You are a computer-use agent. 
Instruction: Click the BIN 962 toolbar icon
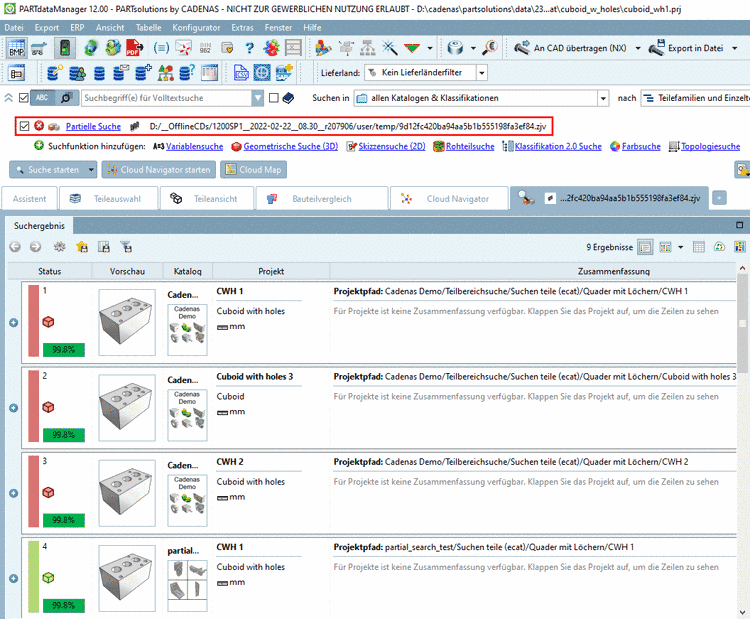coord(205,48)
